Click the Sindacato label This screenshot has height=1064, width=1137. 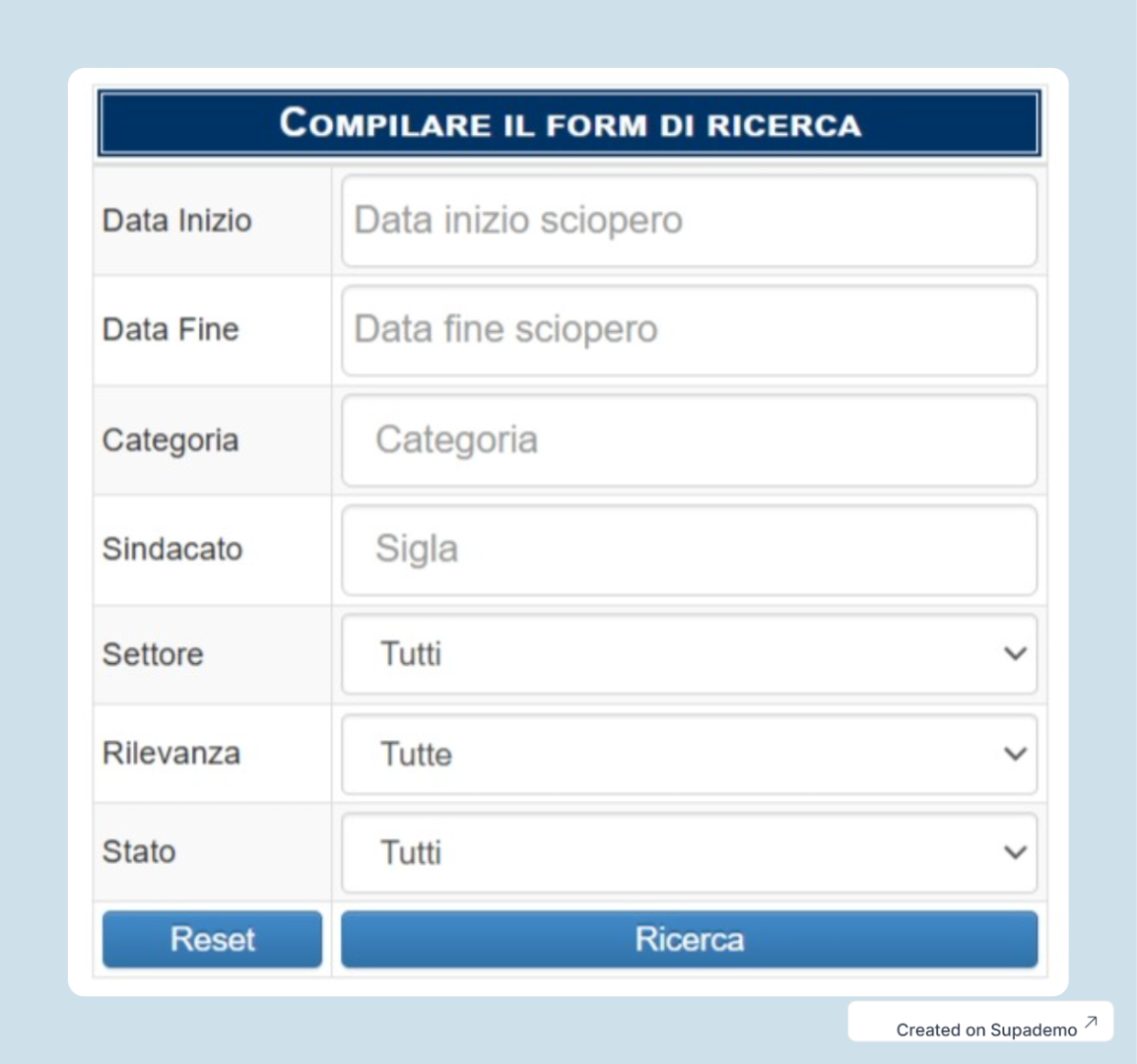172,550
